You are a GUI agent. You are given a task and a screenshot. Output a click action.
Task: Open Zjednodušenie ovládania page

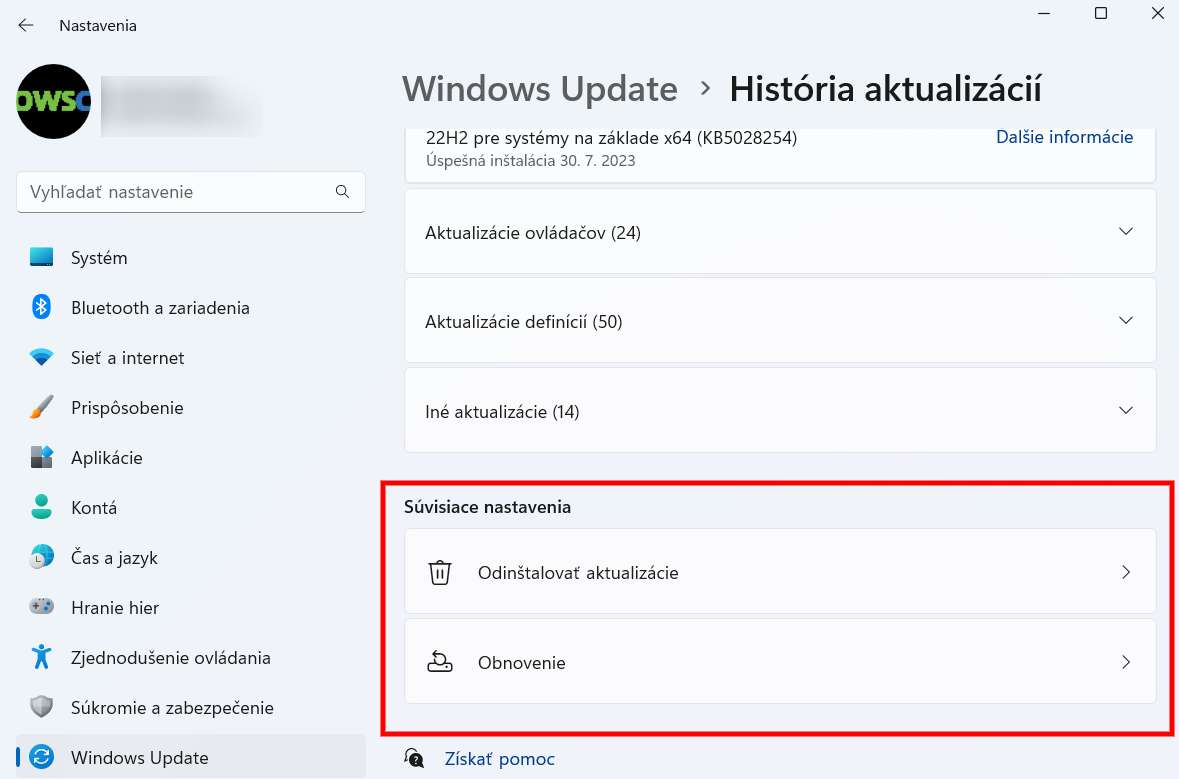191,658
